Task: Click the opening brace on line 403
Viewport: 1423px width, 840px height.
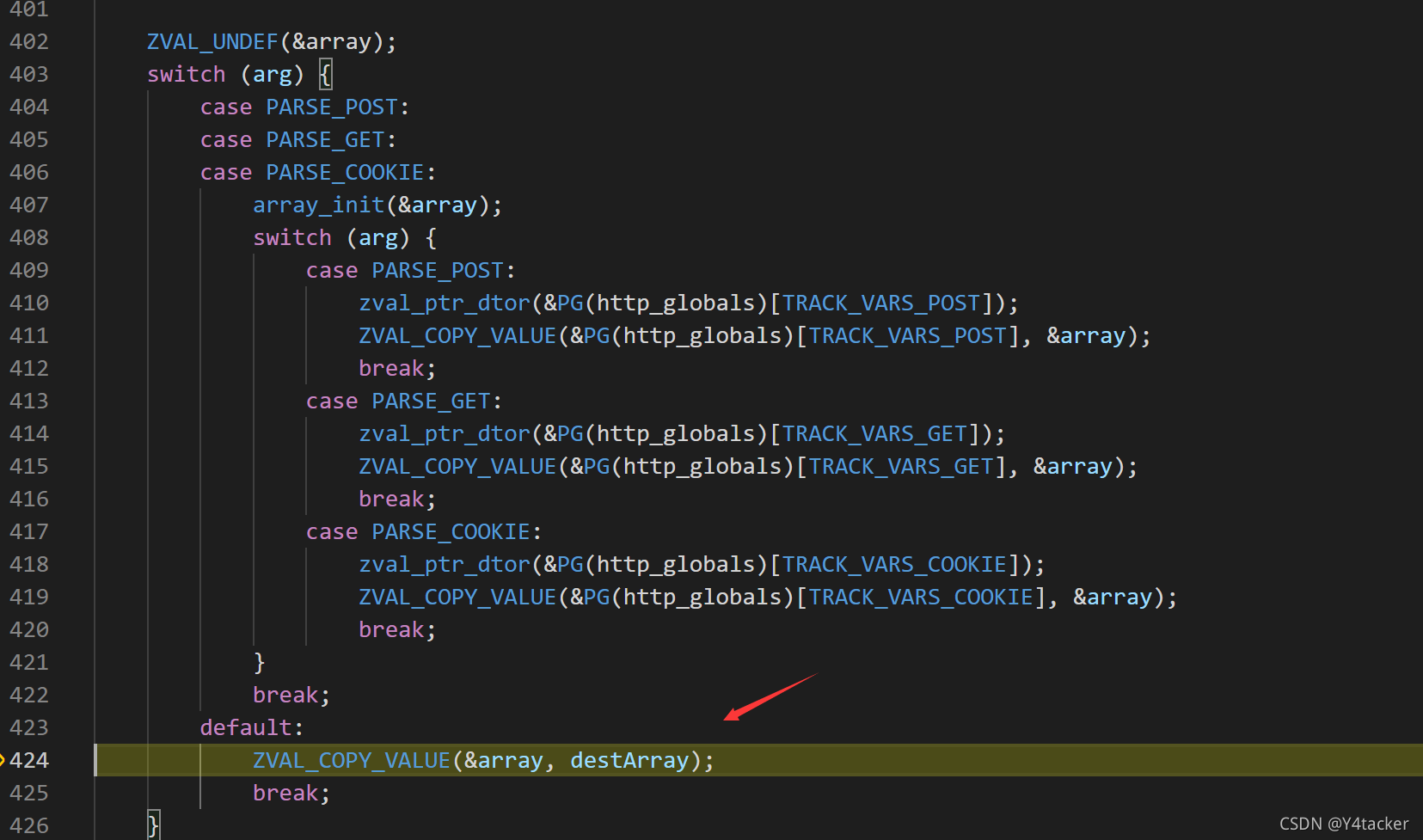Action: click(x=325, y=74)
